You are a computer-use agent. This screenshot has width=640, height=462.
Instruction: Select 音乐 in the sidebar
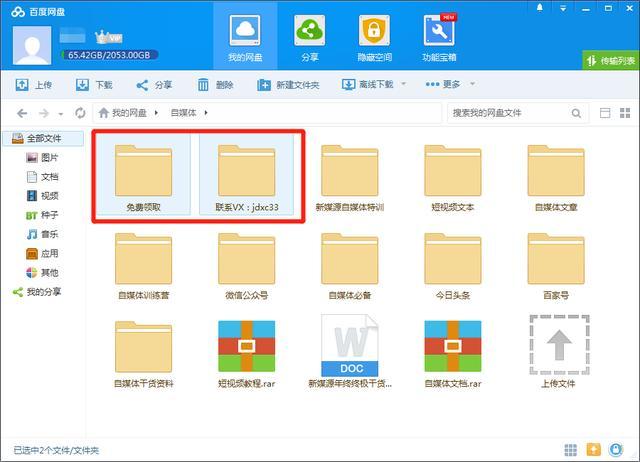point(42,234)
